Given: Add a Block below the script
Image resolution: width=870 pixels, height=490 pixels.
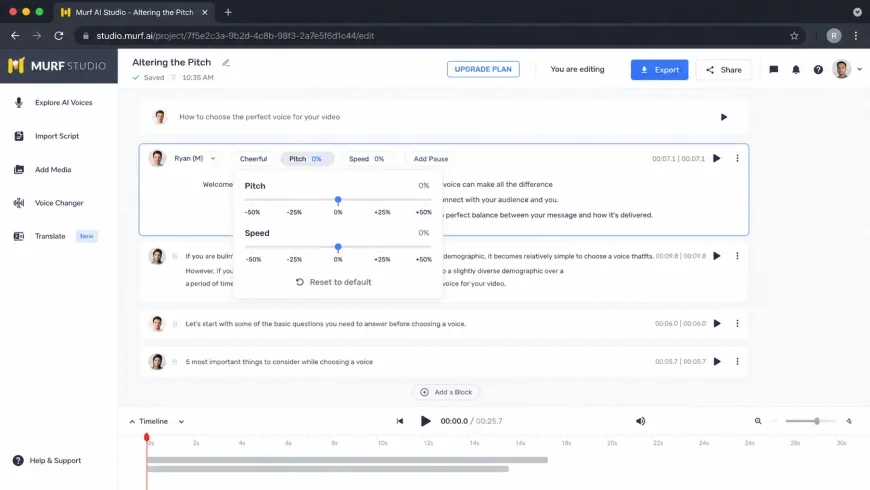Looking at the screenshot, I should [x=446, y=392].
